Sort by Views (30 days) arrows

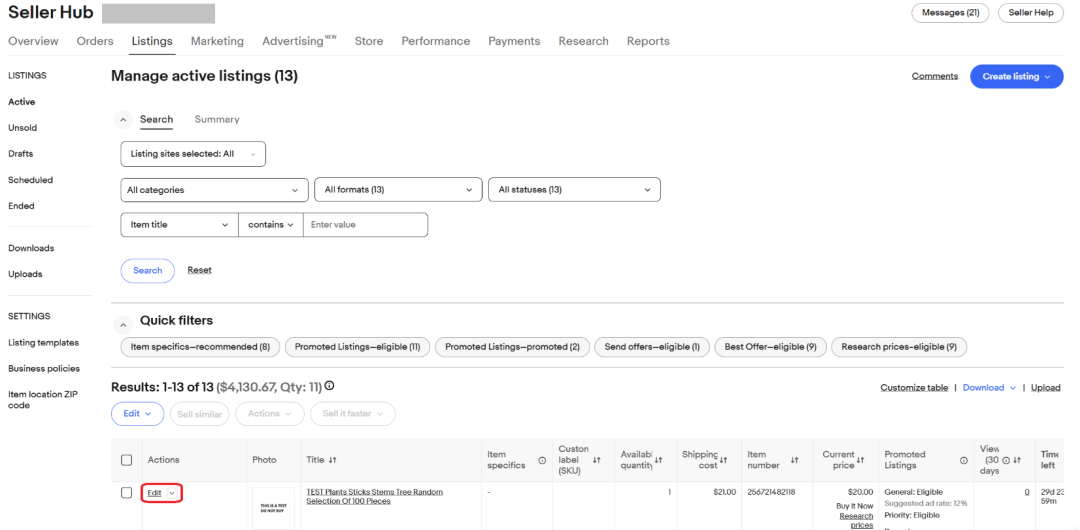(1017, 460)
